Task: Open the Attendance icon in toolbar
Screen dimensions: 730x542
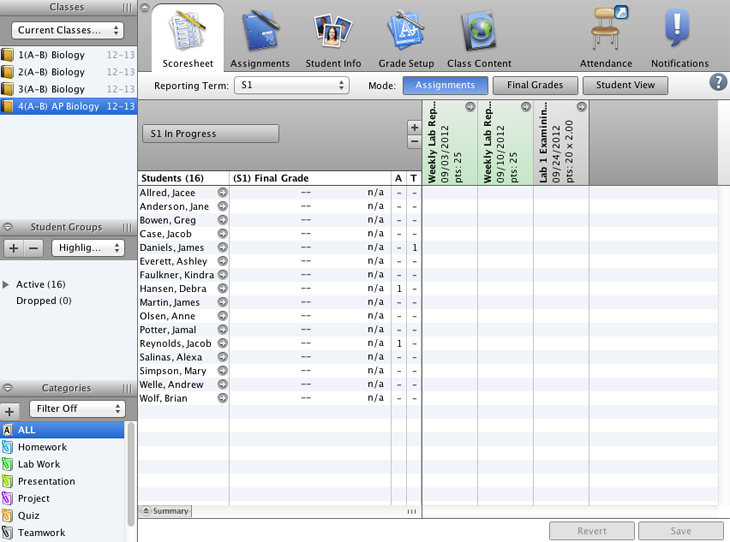Action: tap(605, 33)
